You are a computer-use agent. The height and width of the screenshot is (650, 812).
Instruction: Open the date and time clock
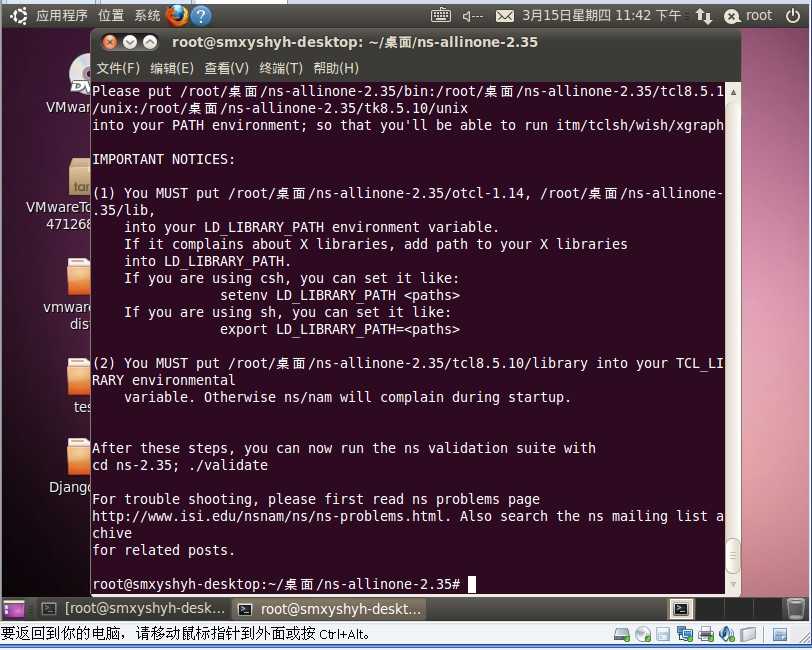point(601,16)
